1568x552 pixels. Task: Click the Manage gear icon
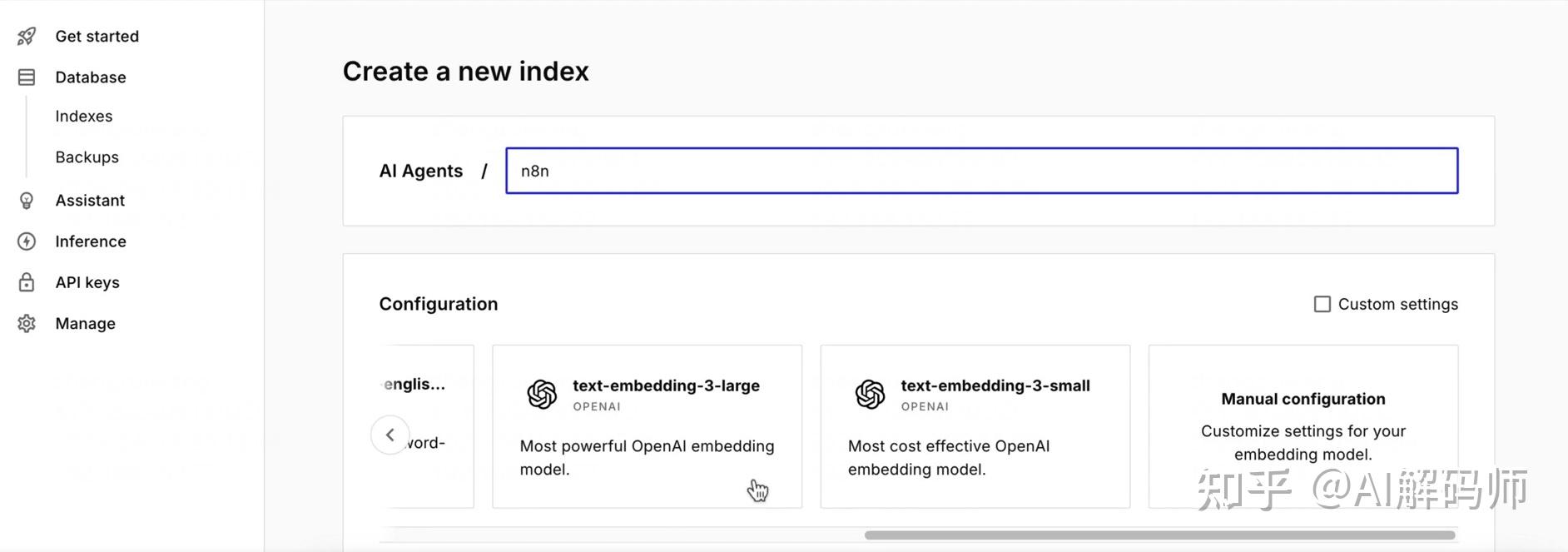tap(27, 324)
